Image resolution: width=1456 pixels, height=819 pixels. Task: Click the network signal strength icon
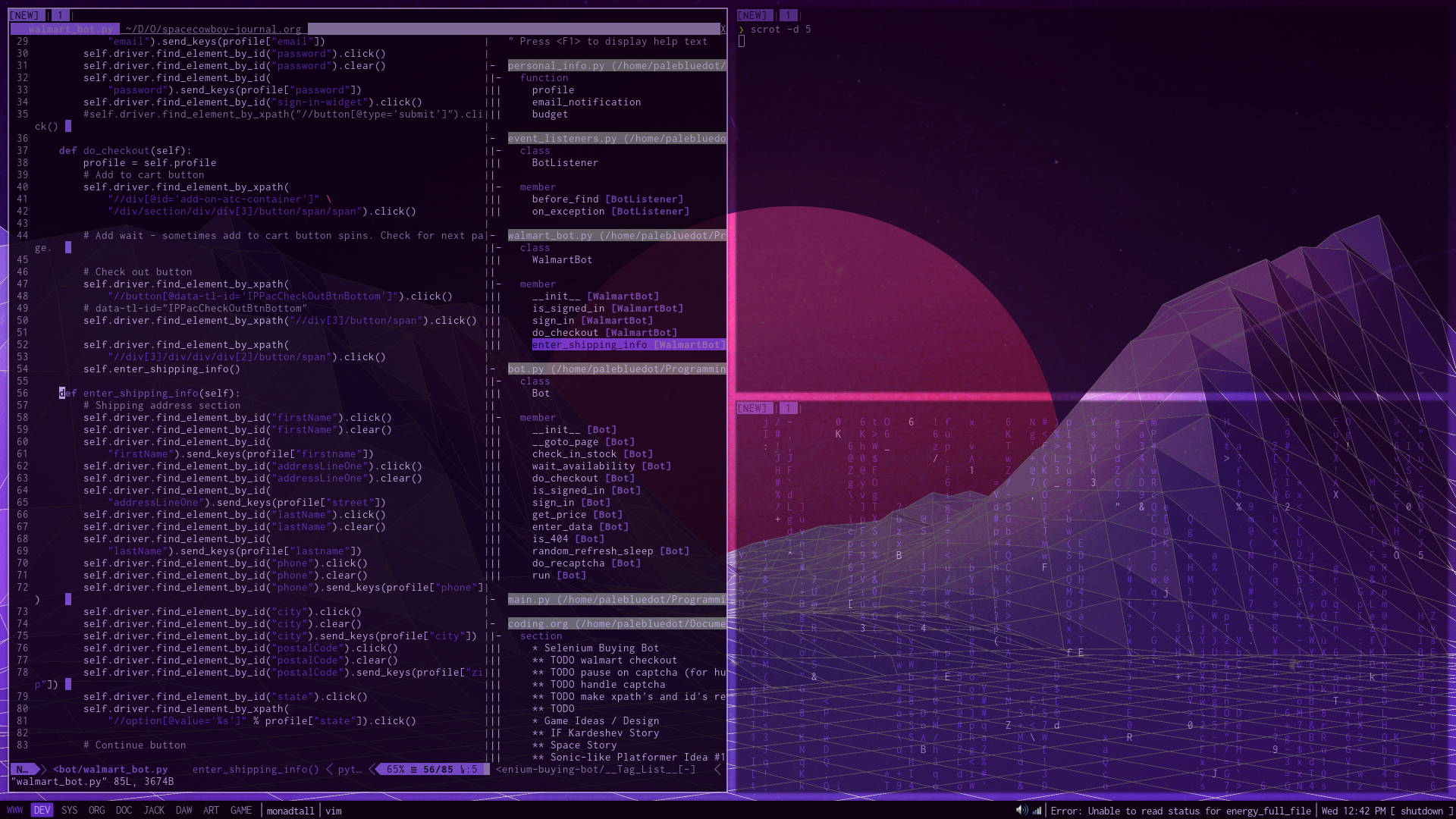pyautogui.click(x=1037, y=811)
